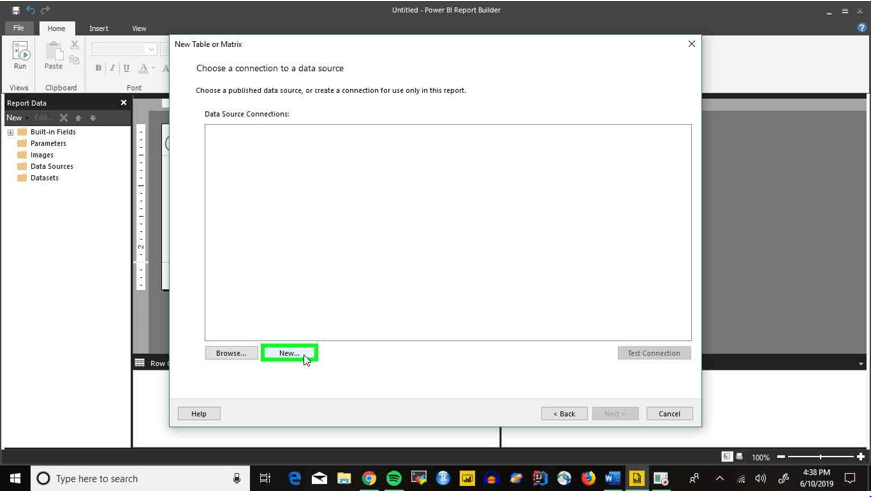The height and width of the screenshot is (497, 872).
Task: Open the font family combo box
Action: coord(125,49)
